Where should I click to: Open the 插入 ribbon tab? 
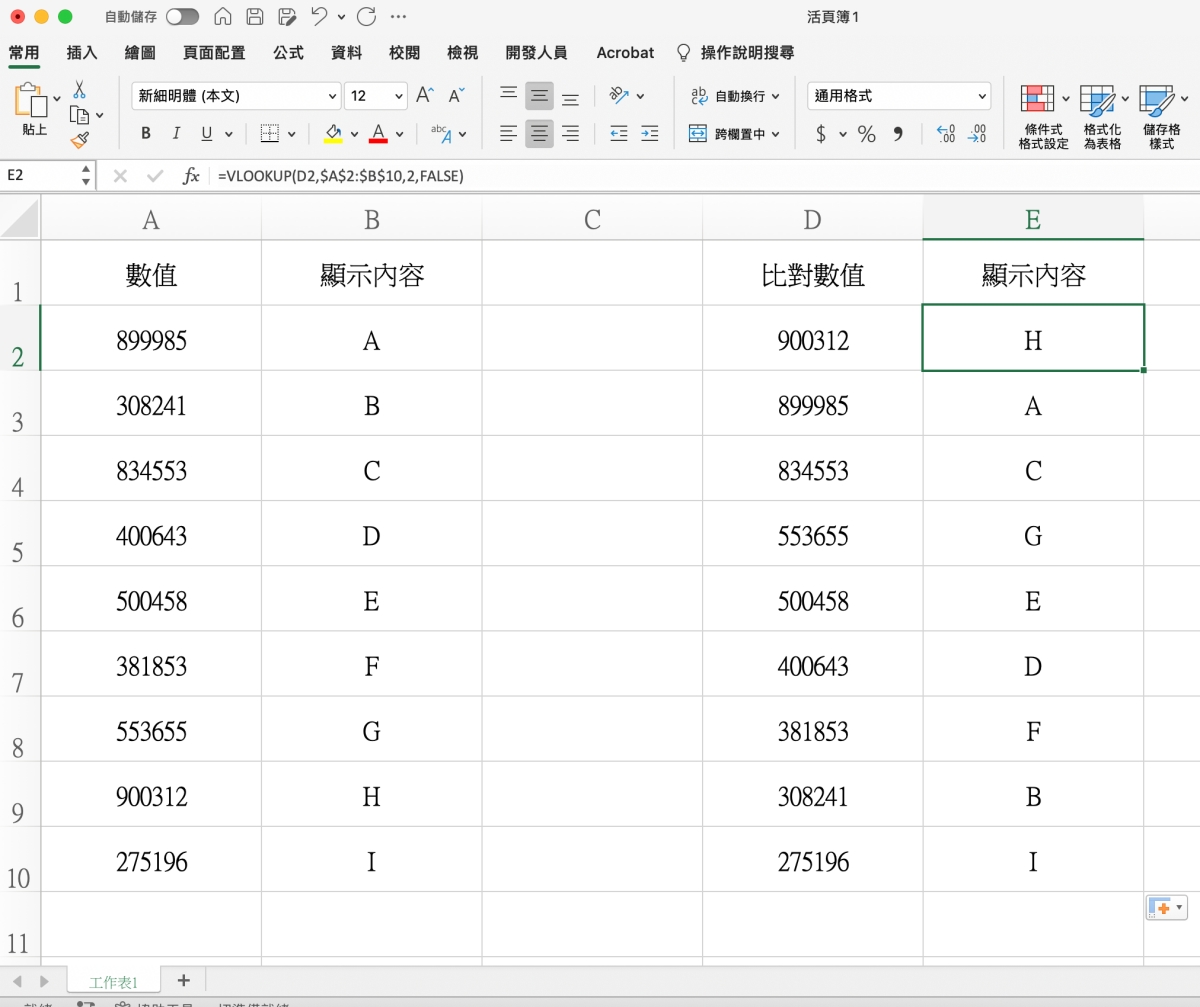tap(82, 53)
